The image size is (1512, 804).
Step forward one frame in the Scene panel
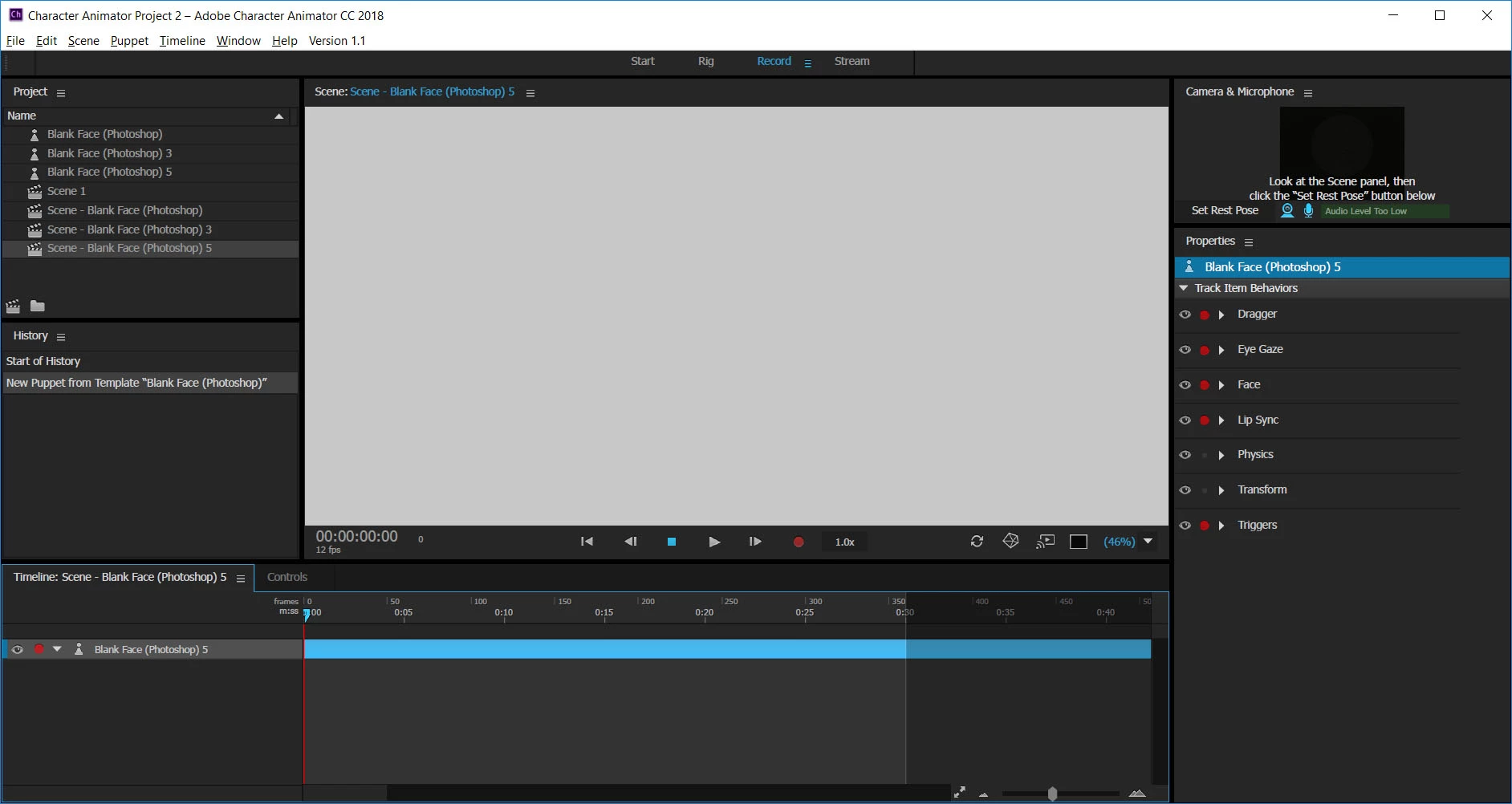(x=755, y=542)
